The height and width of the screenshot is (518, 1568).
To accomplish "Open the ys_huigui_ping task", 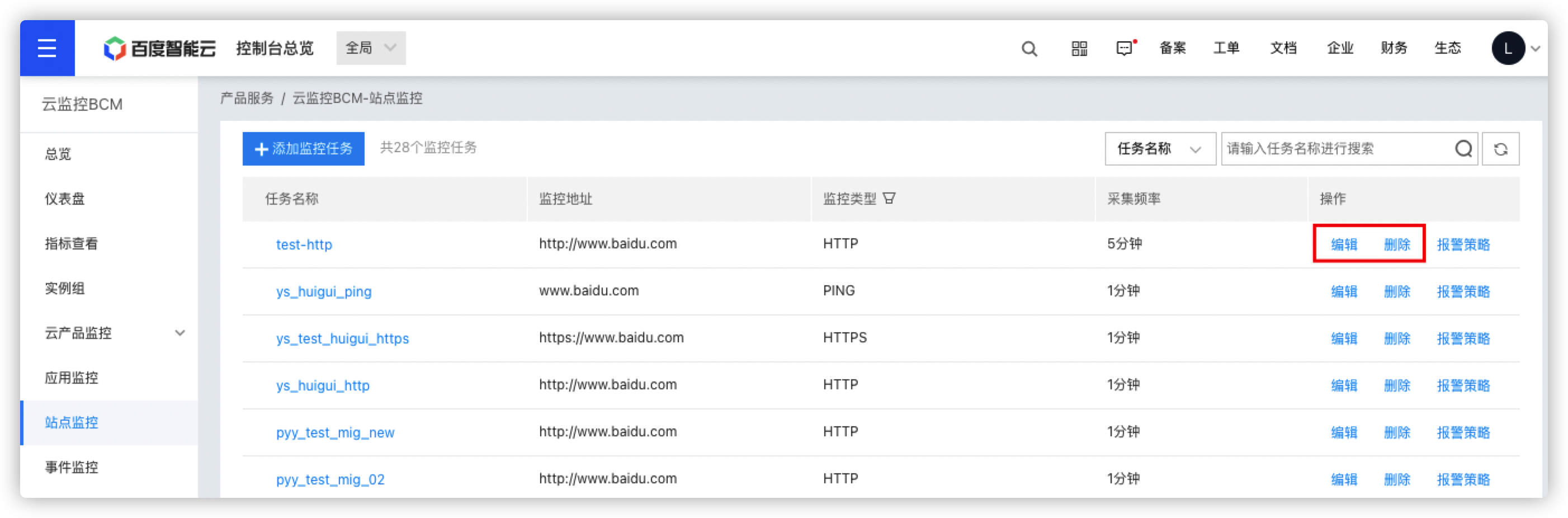I will click(324, 291).
